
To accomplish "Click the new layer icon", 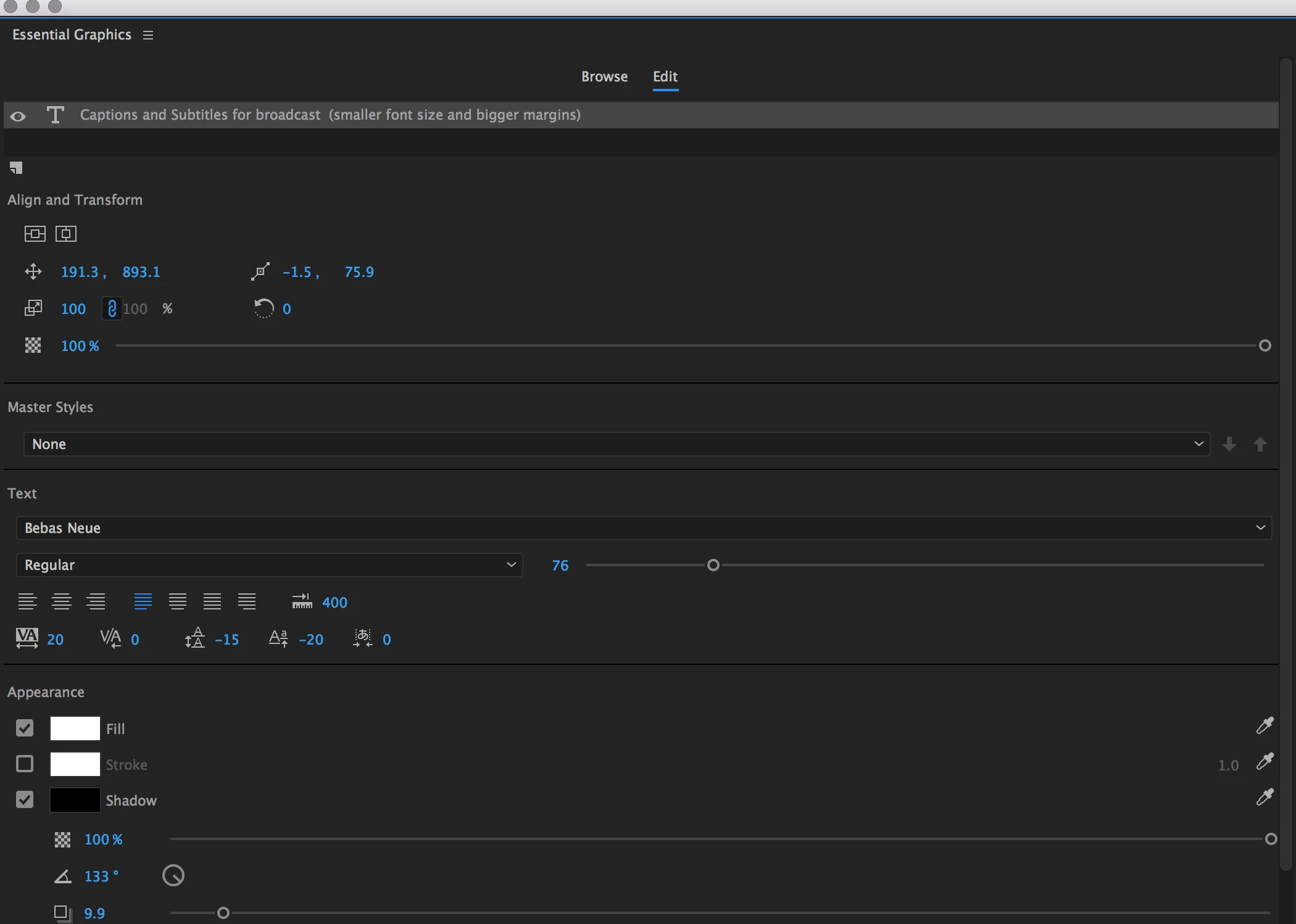I will [16, 168].
